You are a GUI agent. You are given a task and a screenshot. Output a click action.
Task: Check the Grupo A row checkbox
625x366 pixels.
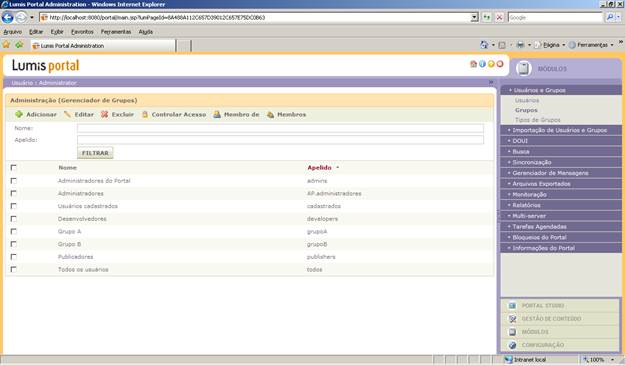click(x=14, y=231)
